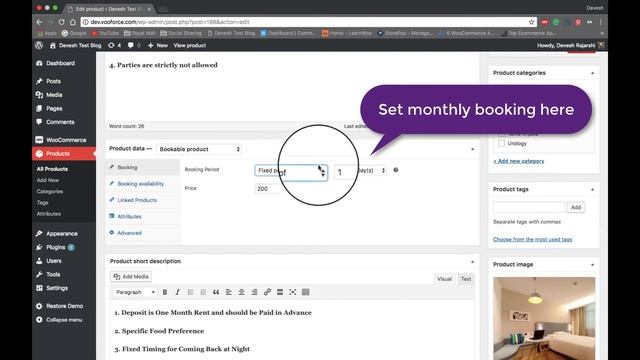Click the Add Media button
The image size is (640, 360).
pyautogui.click(x=131, y=277)
